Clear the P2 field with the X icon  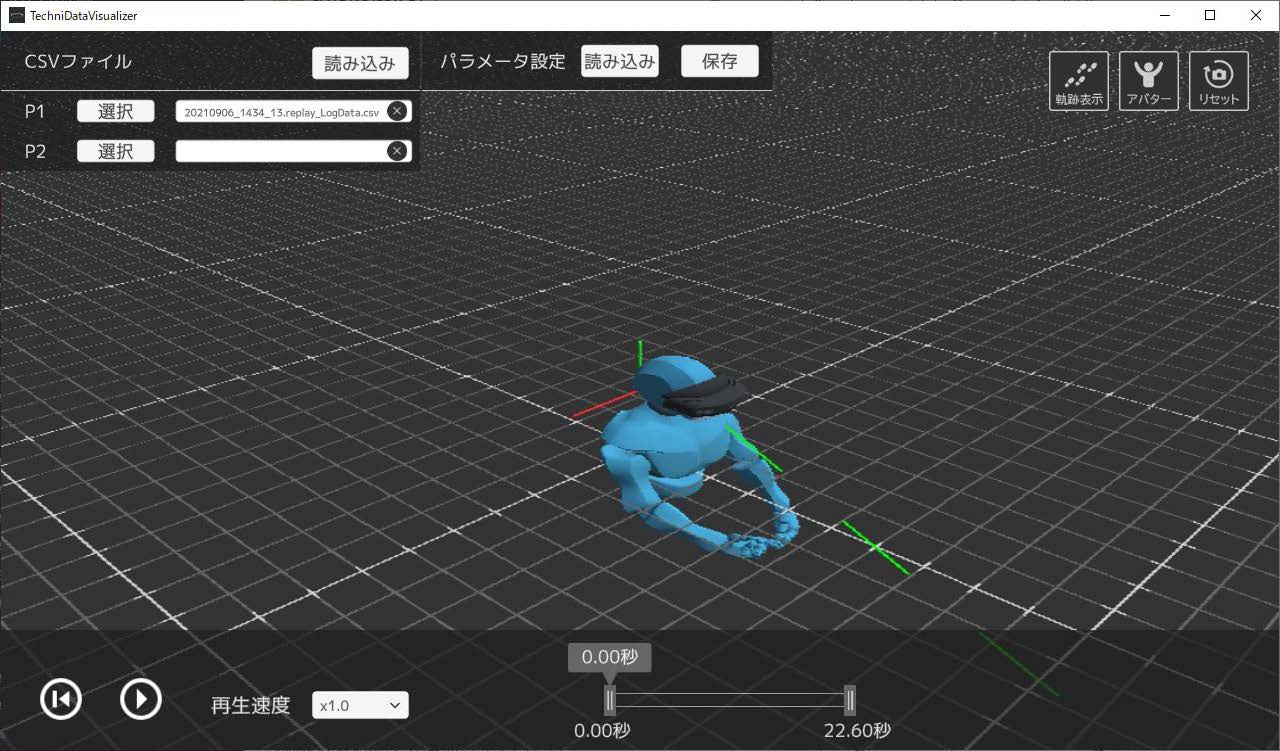click(x=397, y=151)
